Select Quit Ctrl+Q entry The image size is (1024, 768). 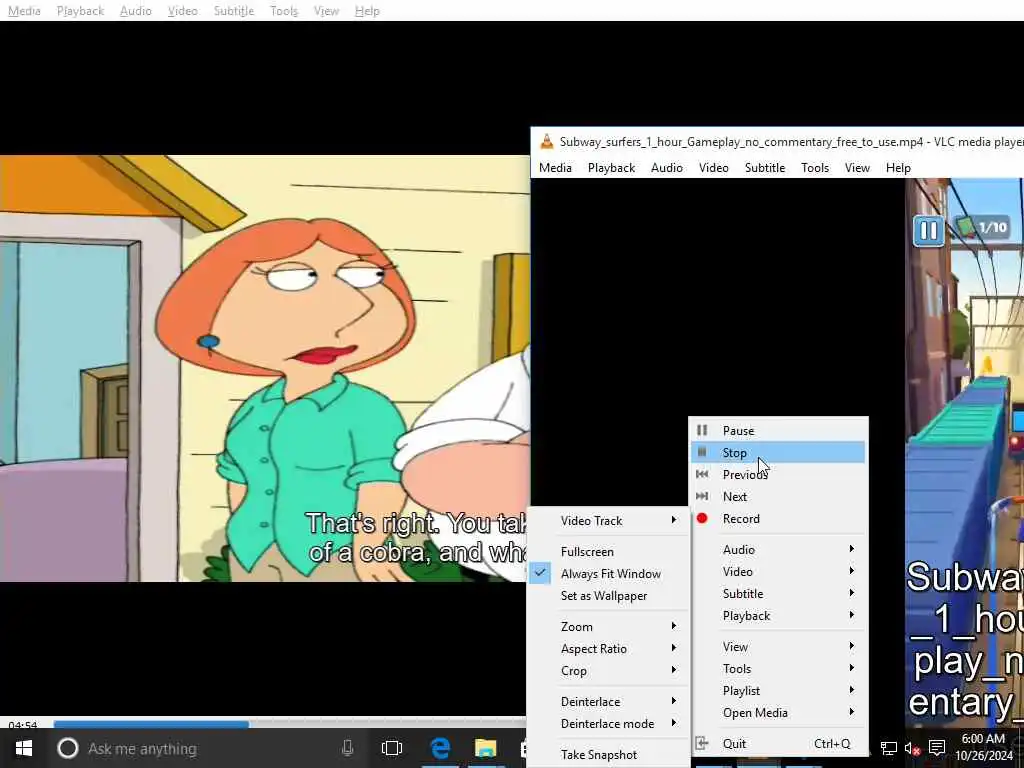click(778, 743)
